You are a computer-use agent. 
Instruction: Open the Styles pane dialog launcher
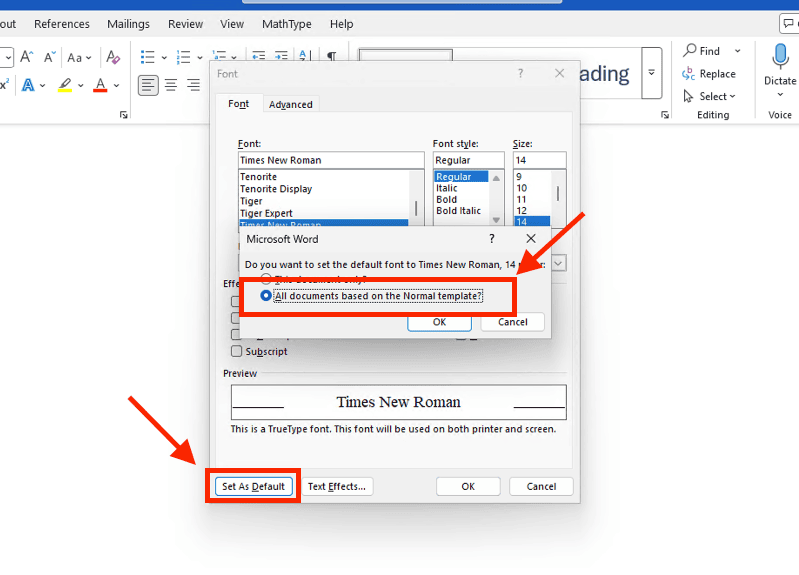pos(665,115)
